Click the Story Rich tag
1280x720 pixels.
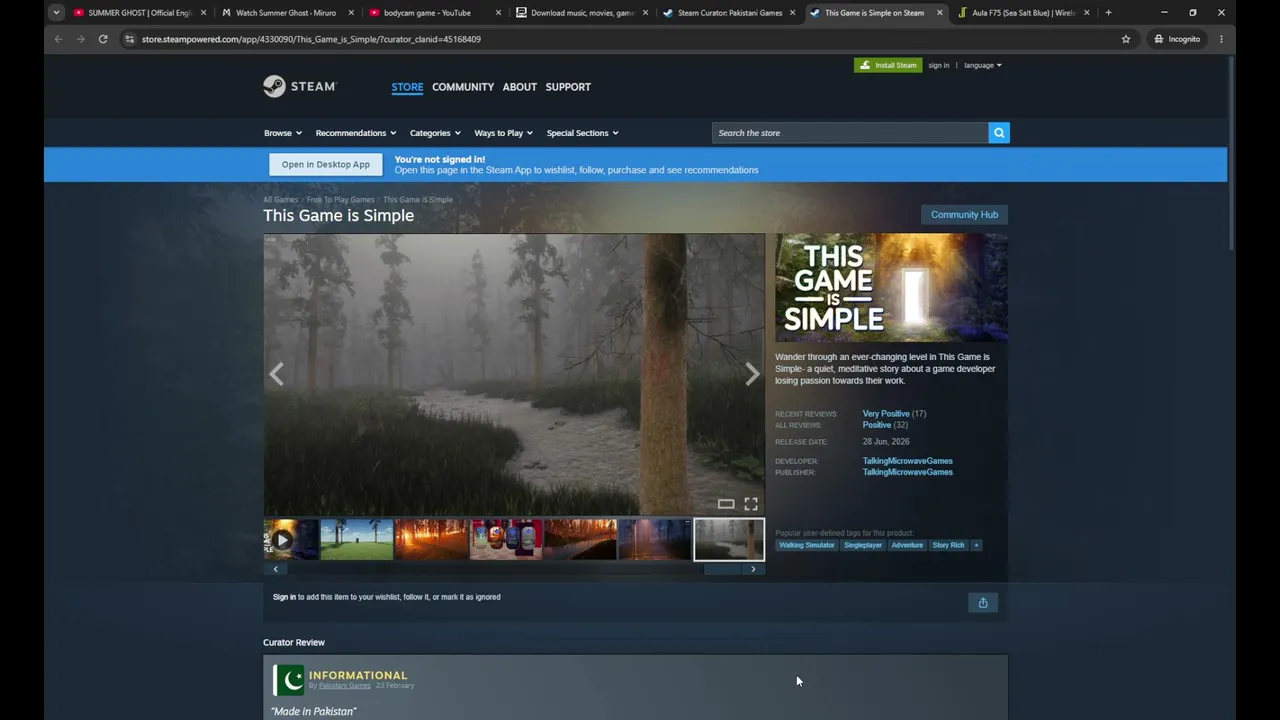click(x=948, y=545)
